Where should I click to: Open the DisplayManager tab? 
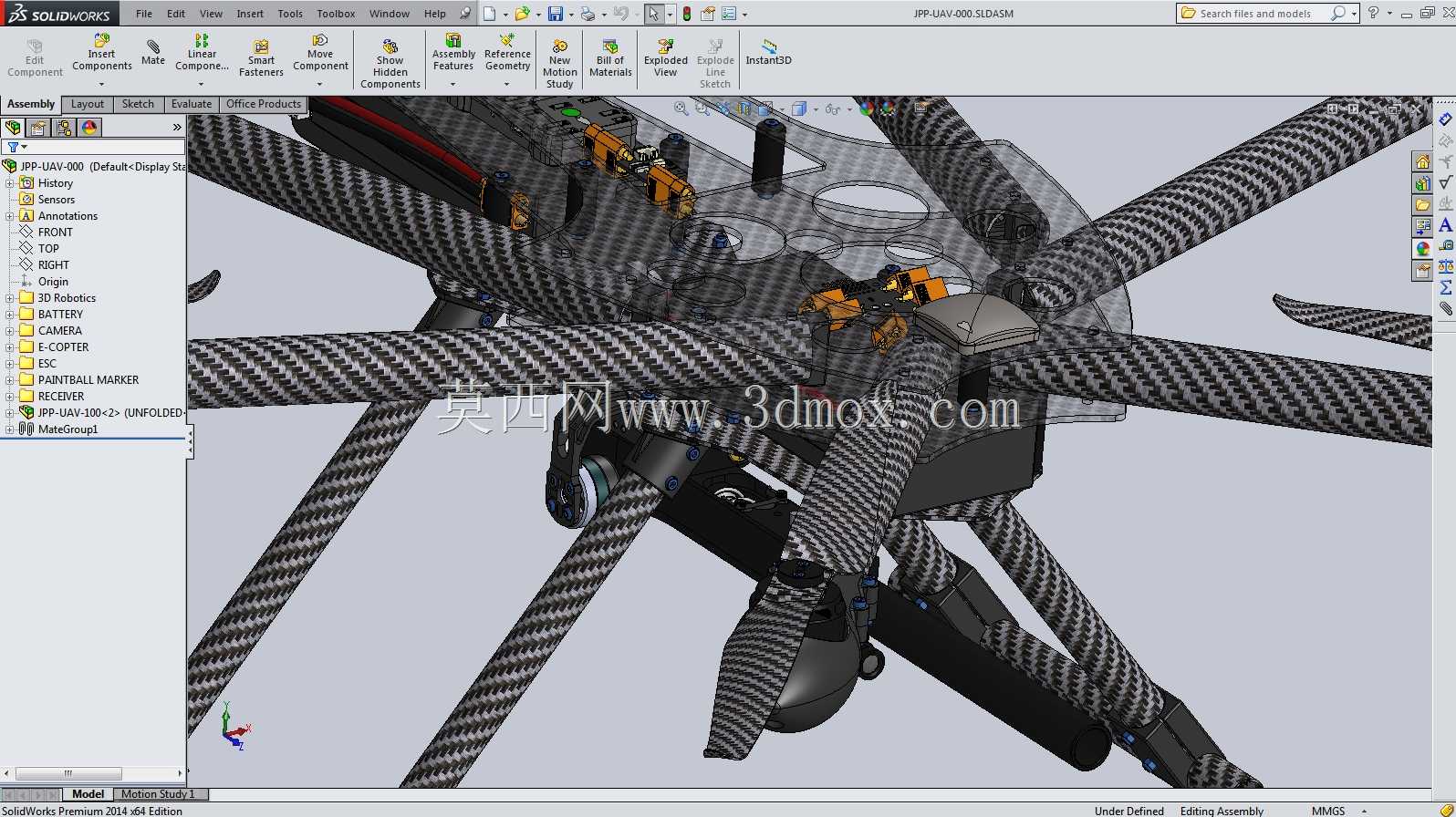click(89, 128)
